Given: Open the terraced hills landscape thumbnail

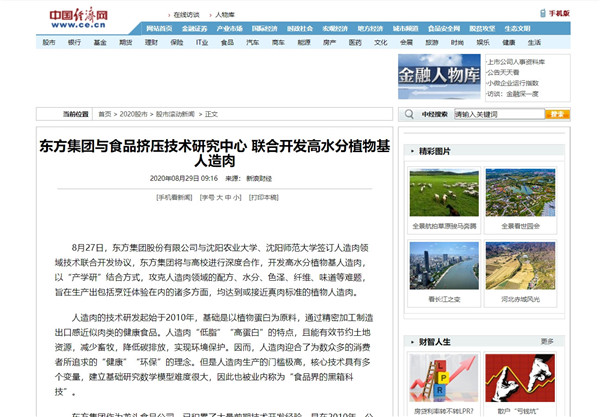Looking at the screenshot, I should point(520,266).
